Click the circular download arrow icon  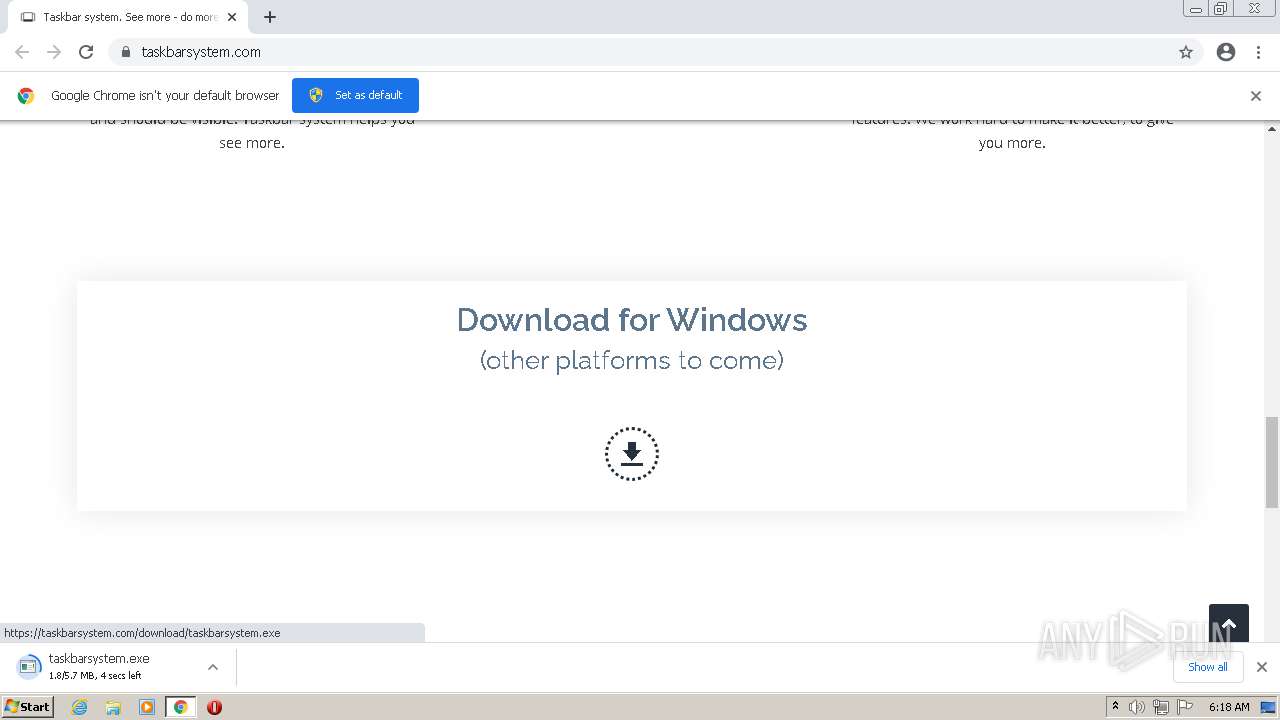632,454
